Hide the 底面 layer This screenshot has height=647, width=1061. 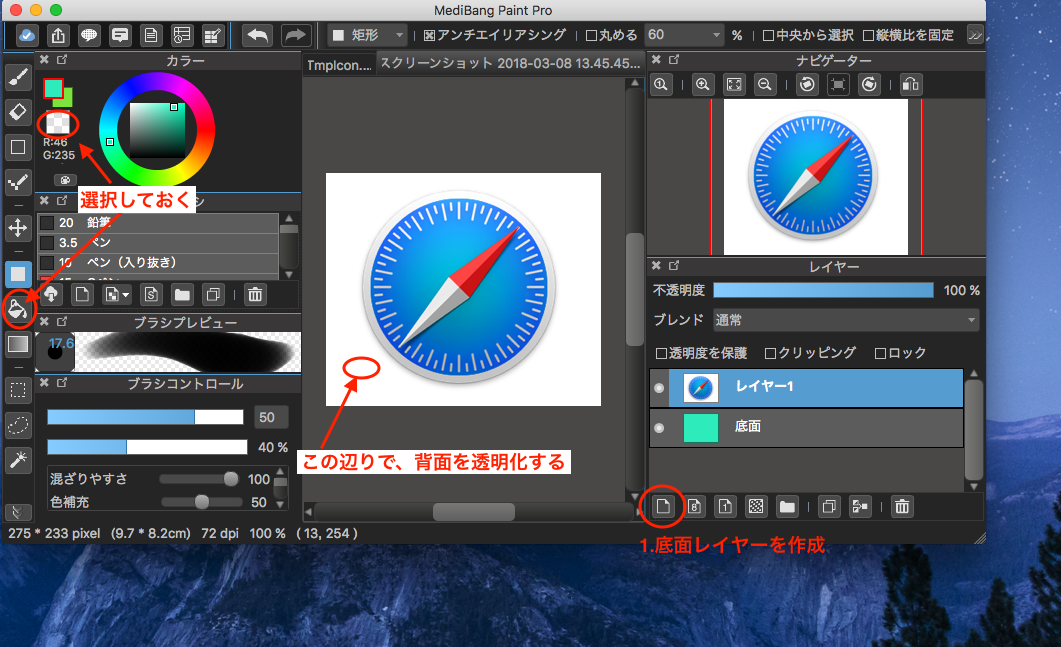pyautogui.click(x=659, y=428)
